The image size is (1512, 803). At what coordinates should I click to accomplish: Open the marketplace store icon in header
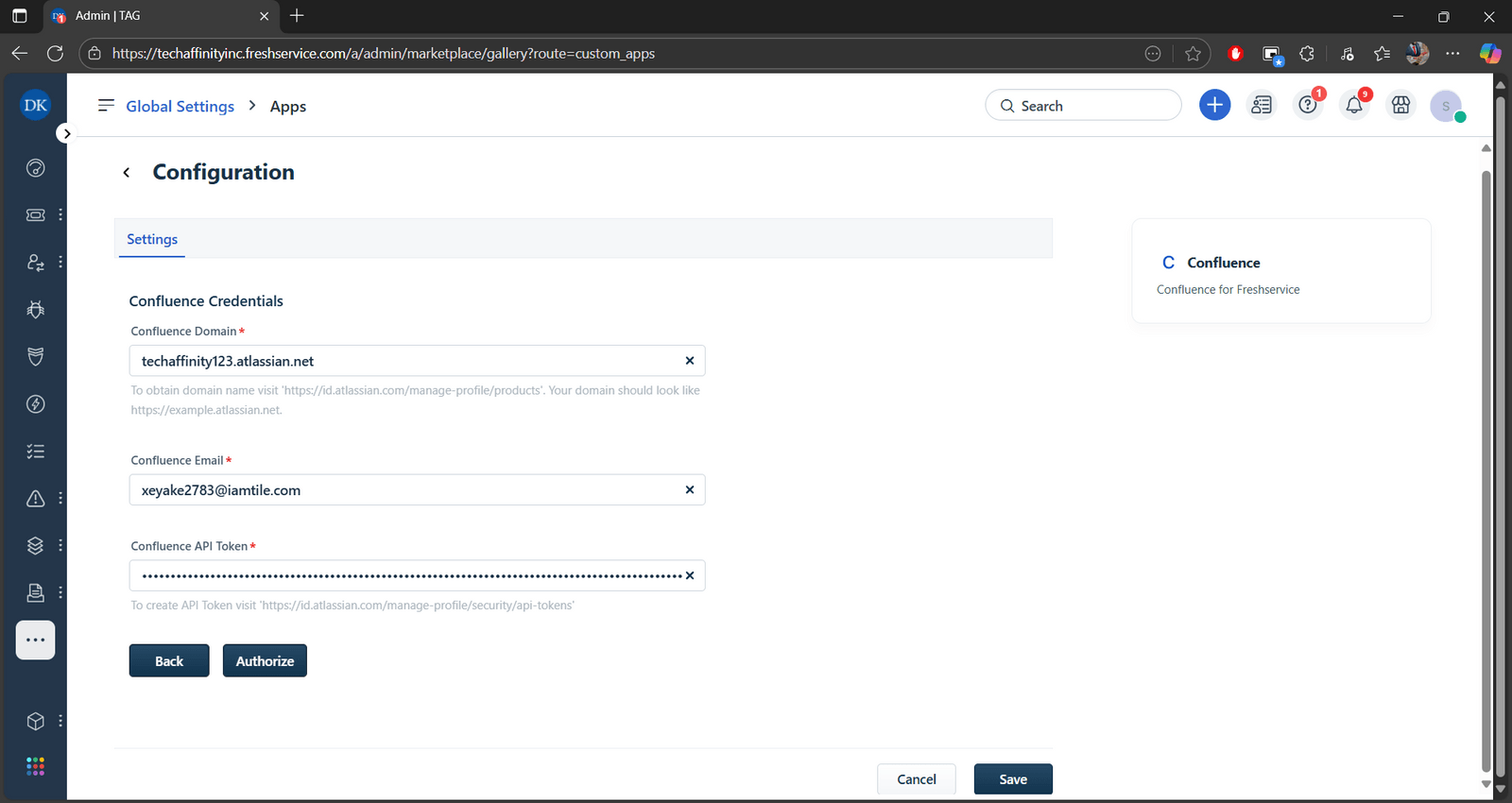1400,105
